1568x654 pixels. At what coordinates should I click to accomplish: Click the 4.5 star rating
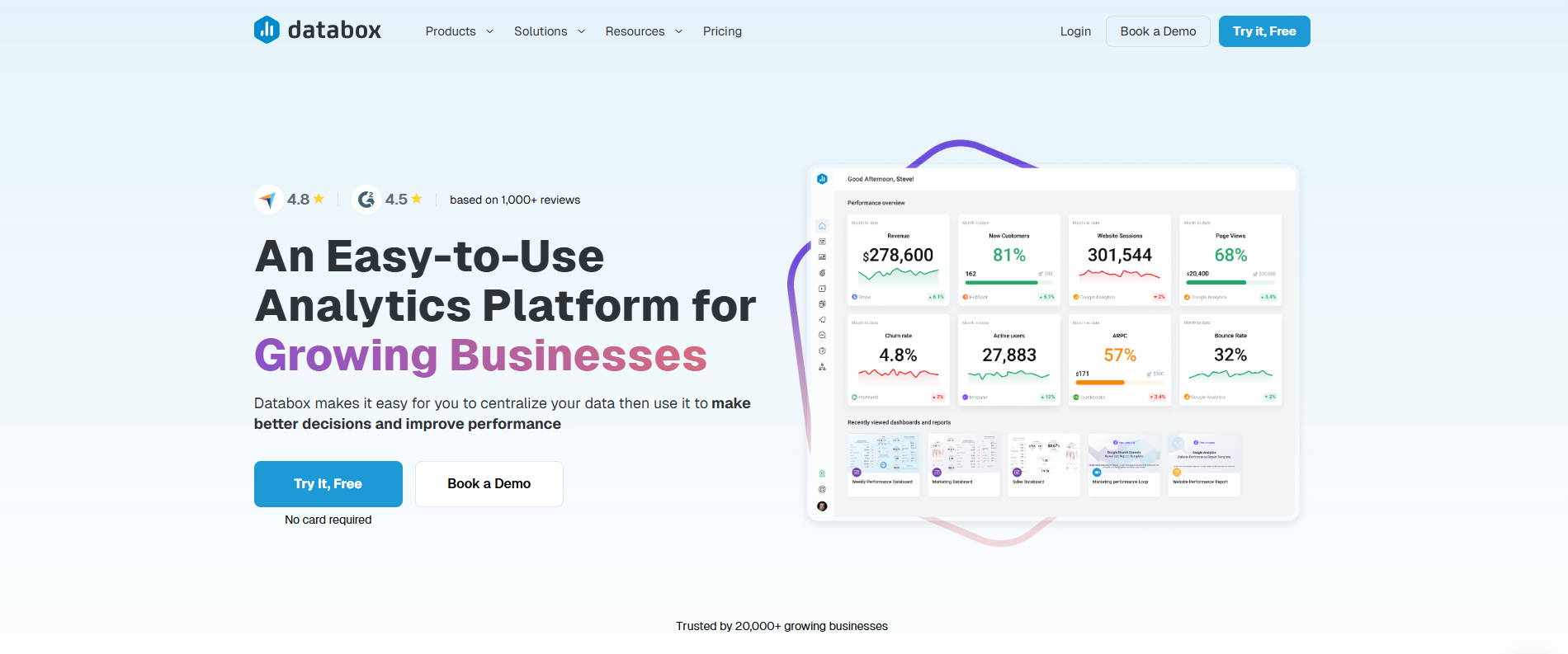(x=404, y=200)
